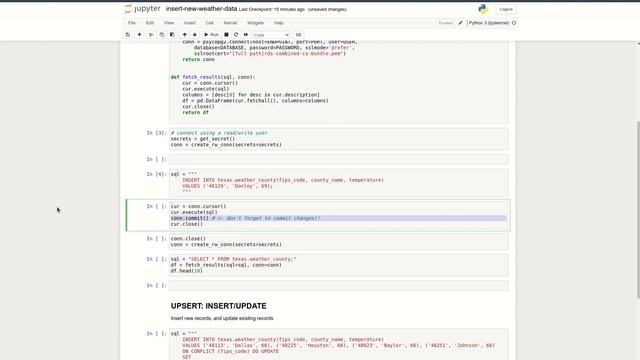Restart kernel and run all icon
Image resolution: width=640 pixels, height=360 pixels.
point(246,35)
